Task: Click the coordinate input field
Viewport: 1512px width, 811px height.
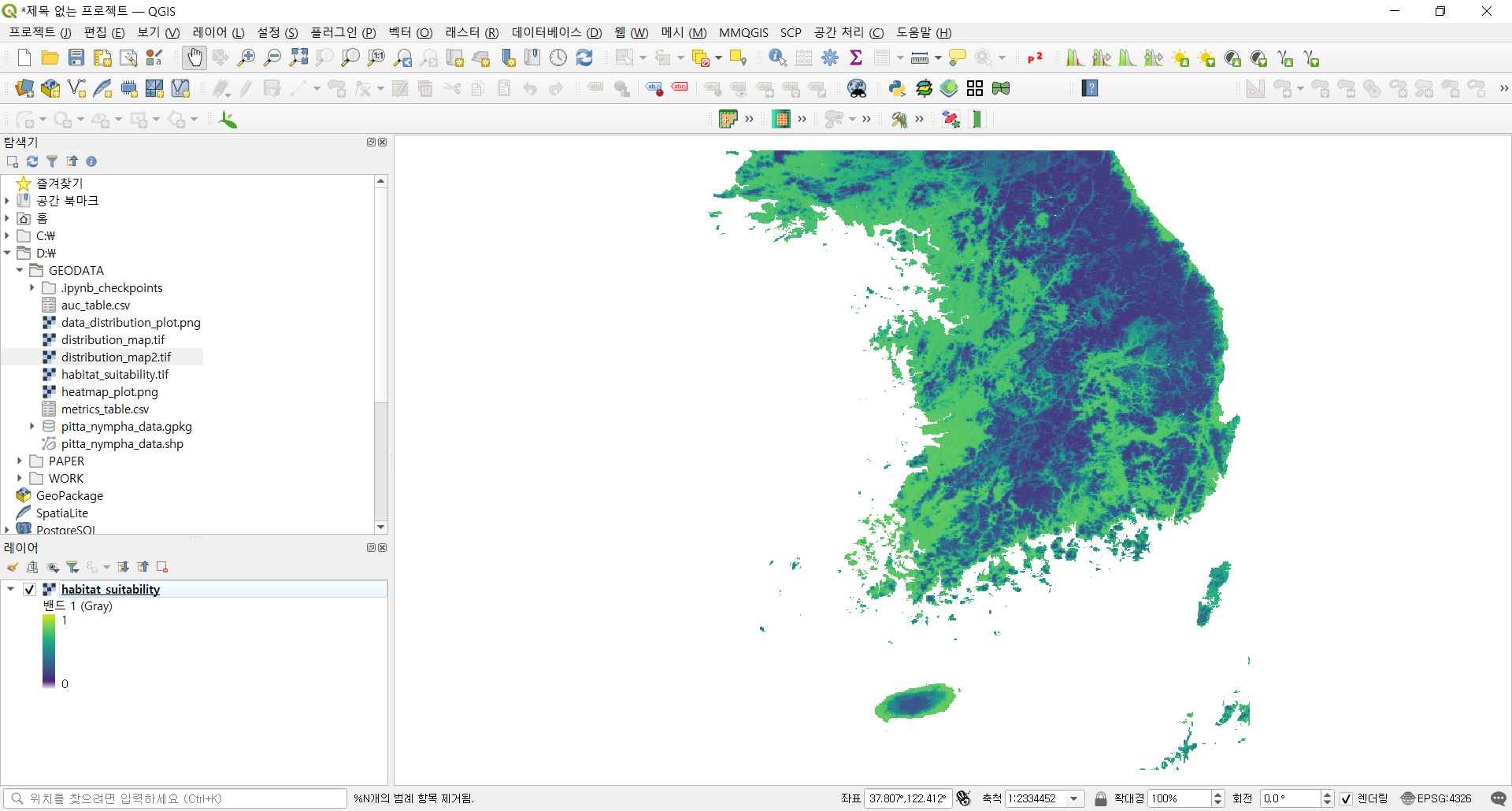Action: pyautogui.click(x=908, y=798)
